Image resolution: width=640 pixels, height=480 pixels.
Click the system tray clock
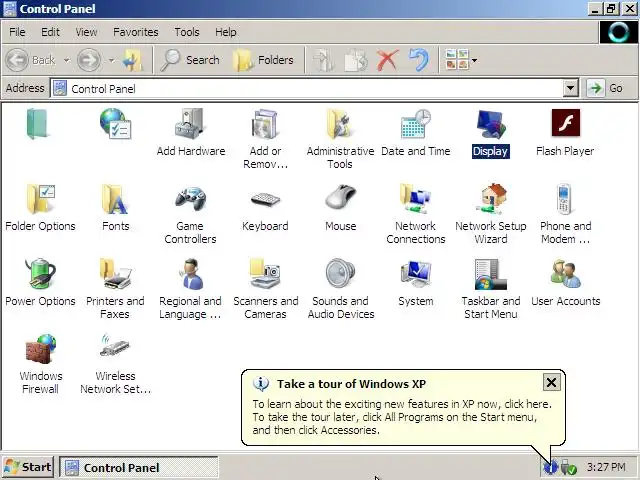pyautogui.click(x=606, y=467)
